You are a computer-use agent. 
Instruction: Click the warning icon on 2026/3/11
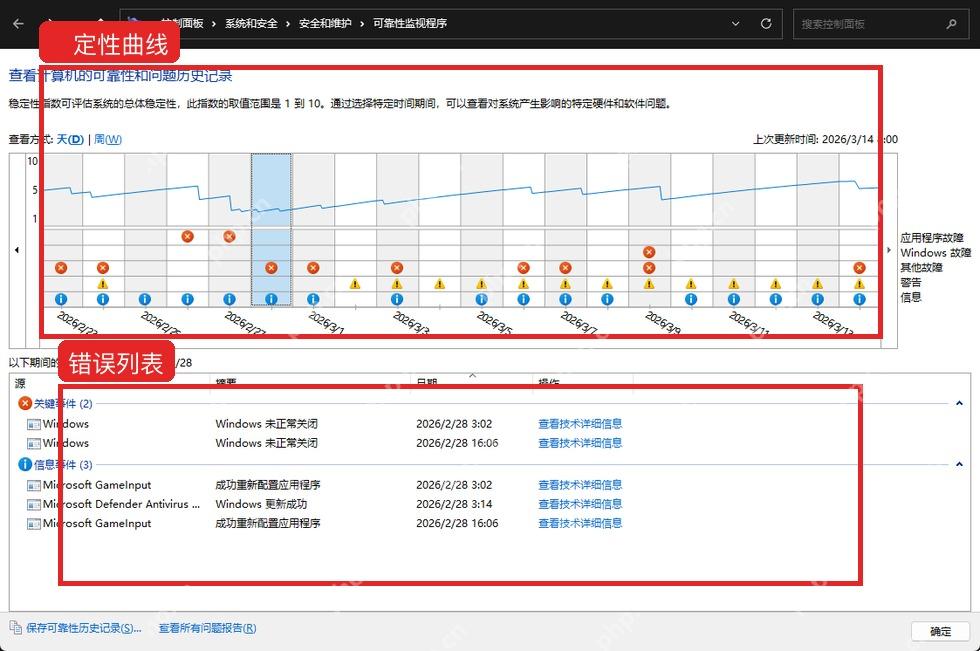(x=733, y=284)
